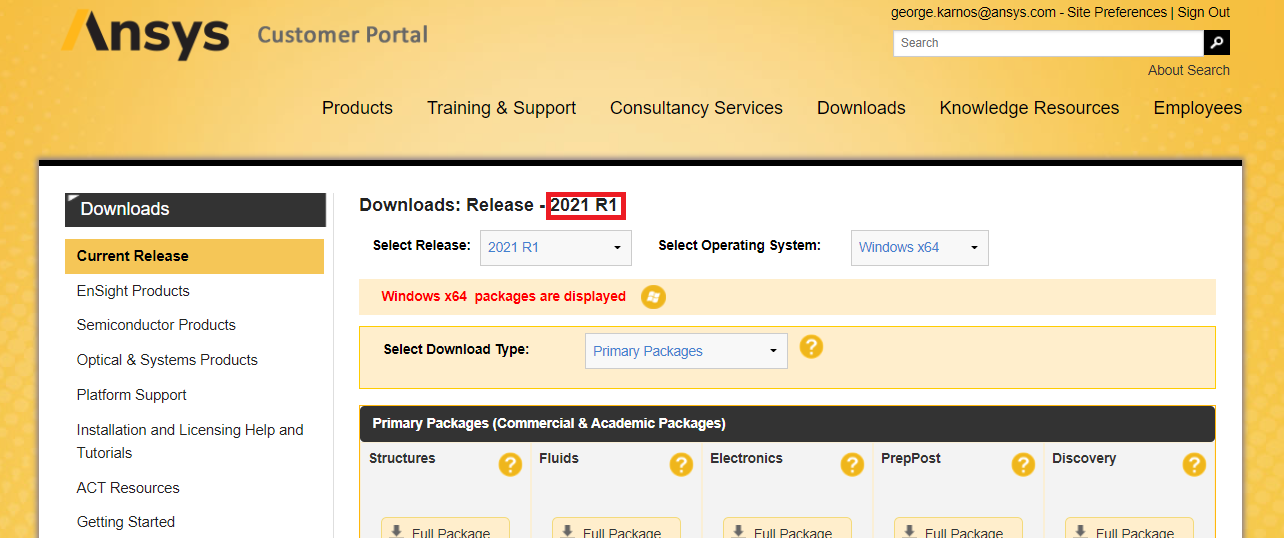Click the Electronics Full Package button

787,528
